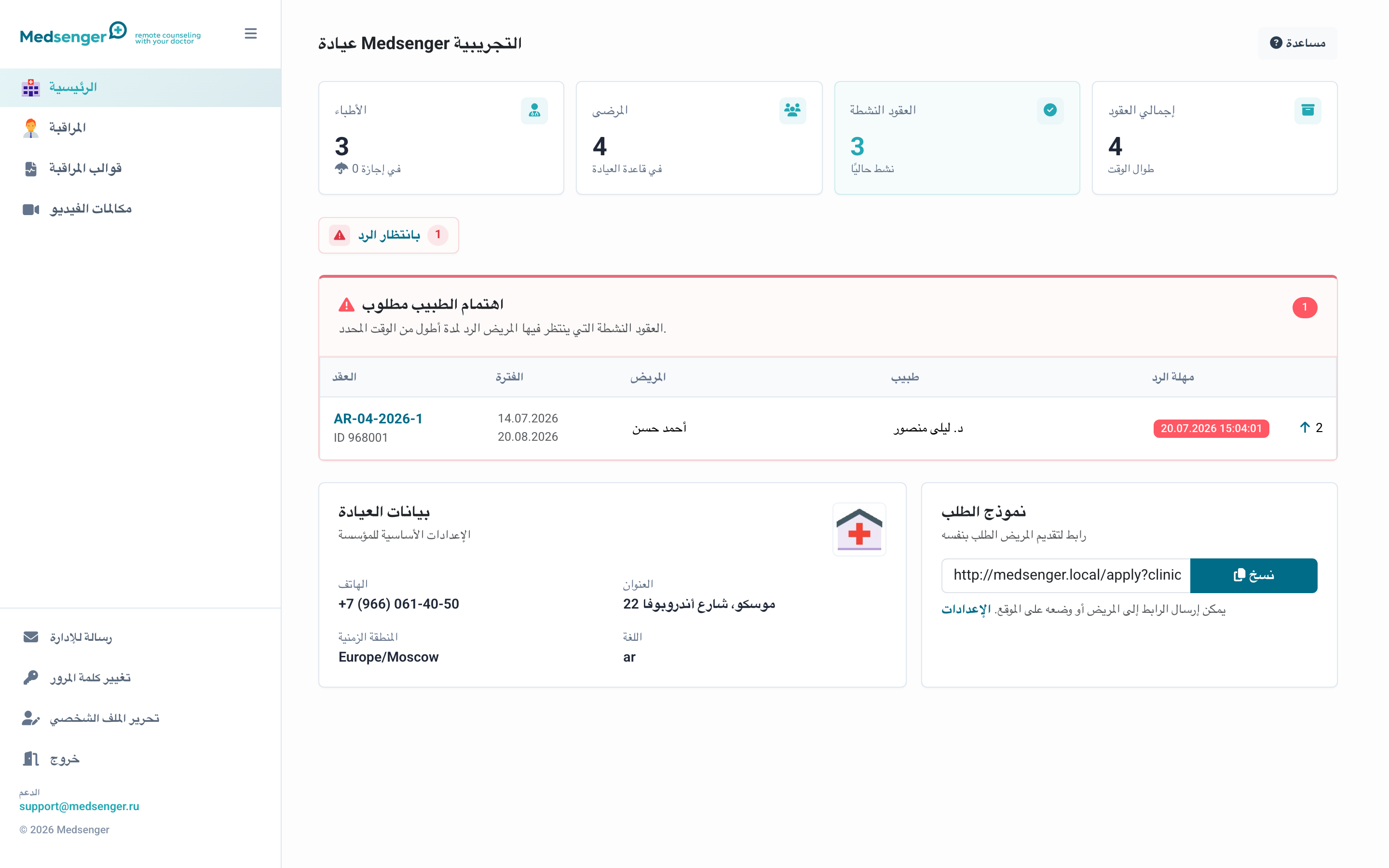The height and width of the screenshot is (868, 1389).
Task: Click الفترة column header
Action: click(x=510, y=377)
